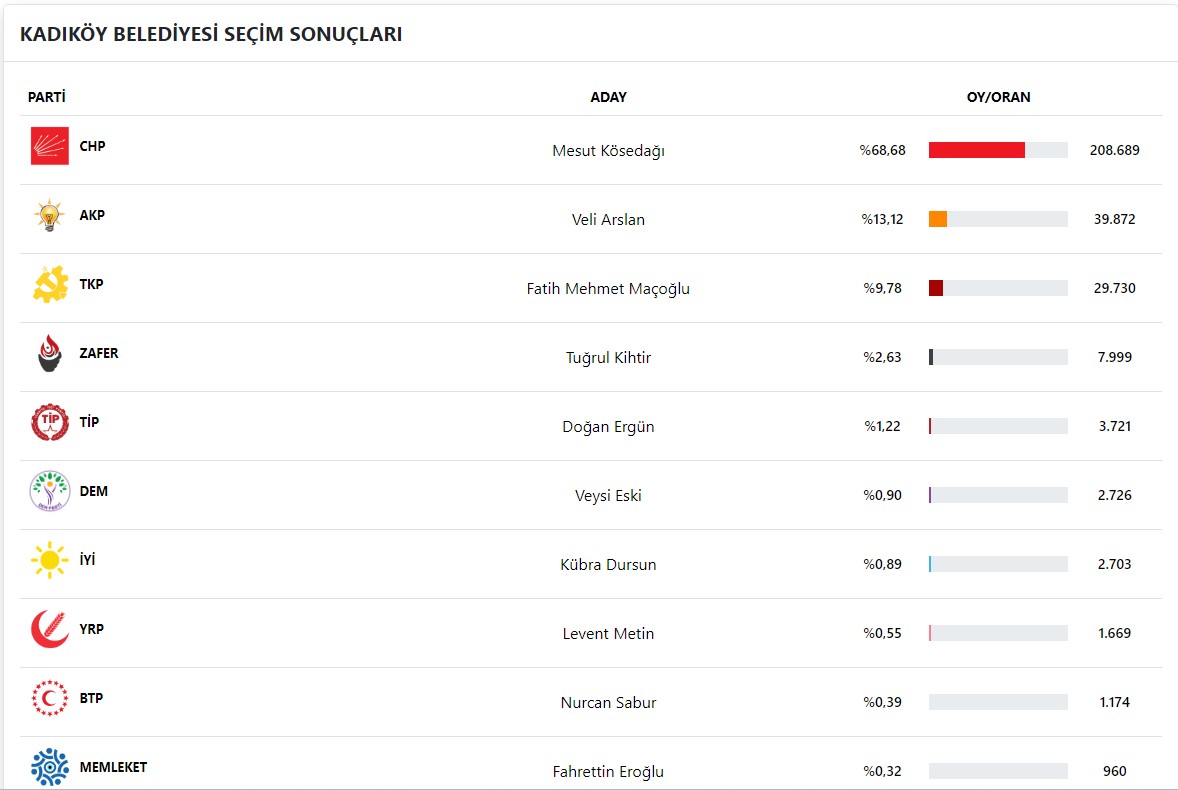Select the OY/ORAN column header
The height and width of the screenshot is (790, 1178).
tap(998, 97)
